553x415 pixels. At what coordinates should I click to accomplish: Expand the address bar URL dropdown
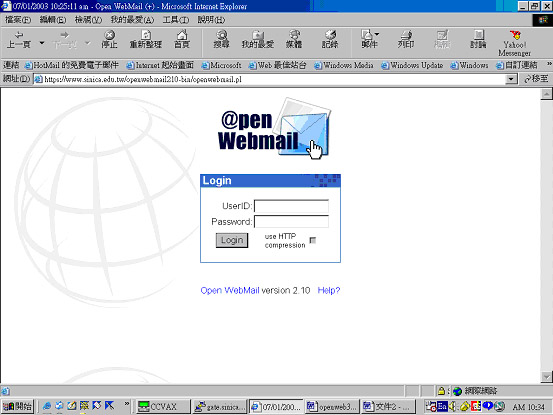click(511, 79)
